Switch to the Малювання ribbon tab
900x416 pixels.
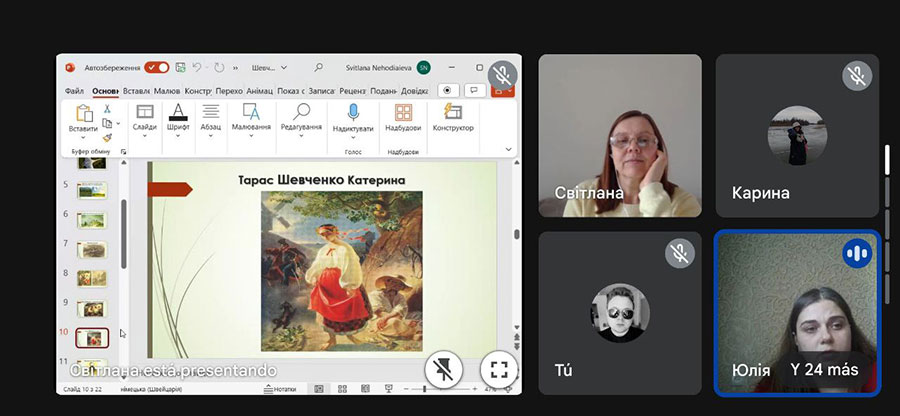(167, 91)
